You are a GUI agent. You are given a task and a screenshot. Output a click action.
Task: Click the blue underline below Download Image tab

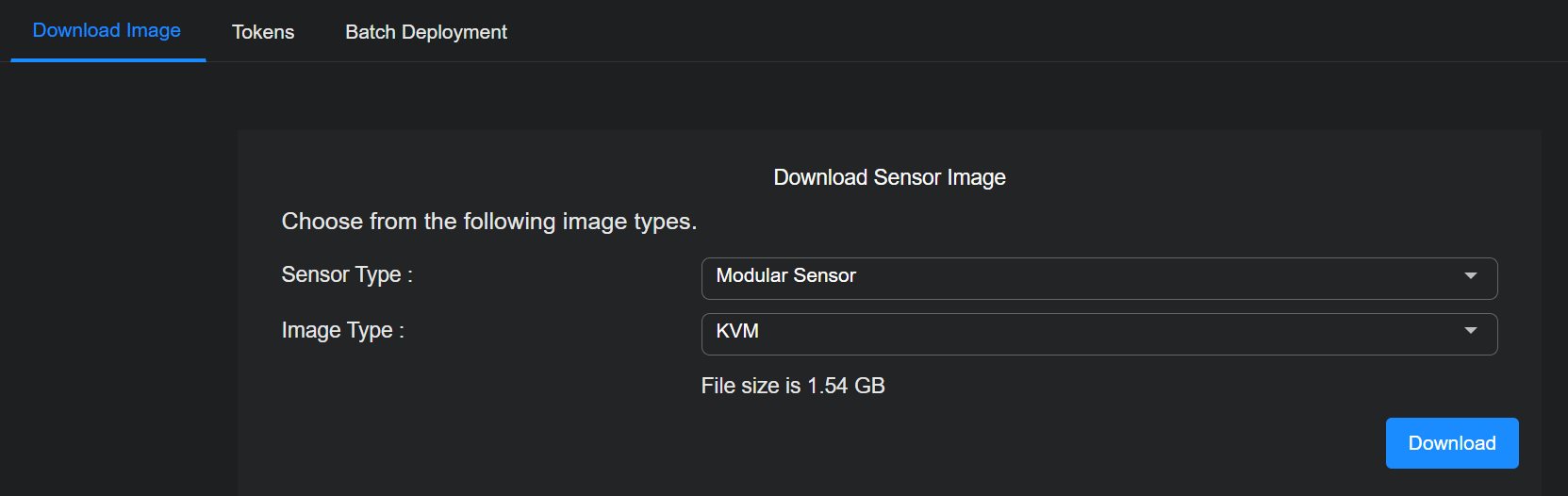(x=108, y=60)
